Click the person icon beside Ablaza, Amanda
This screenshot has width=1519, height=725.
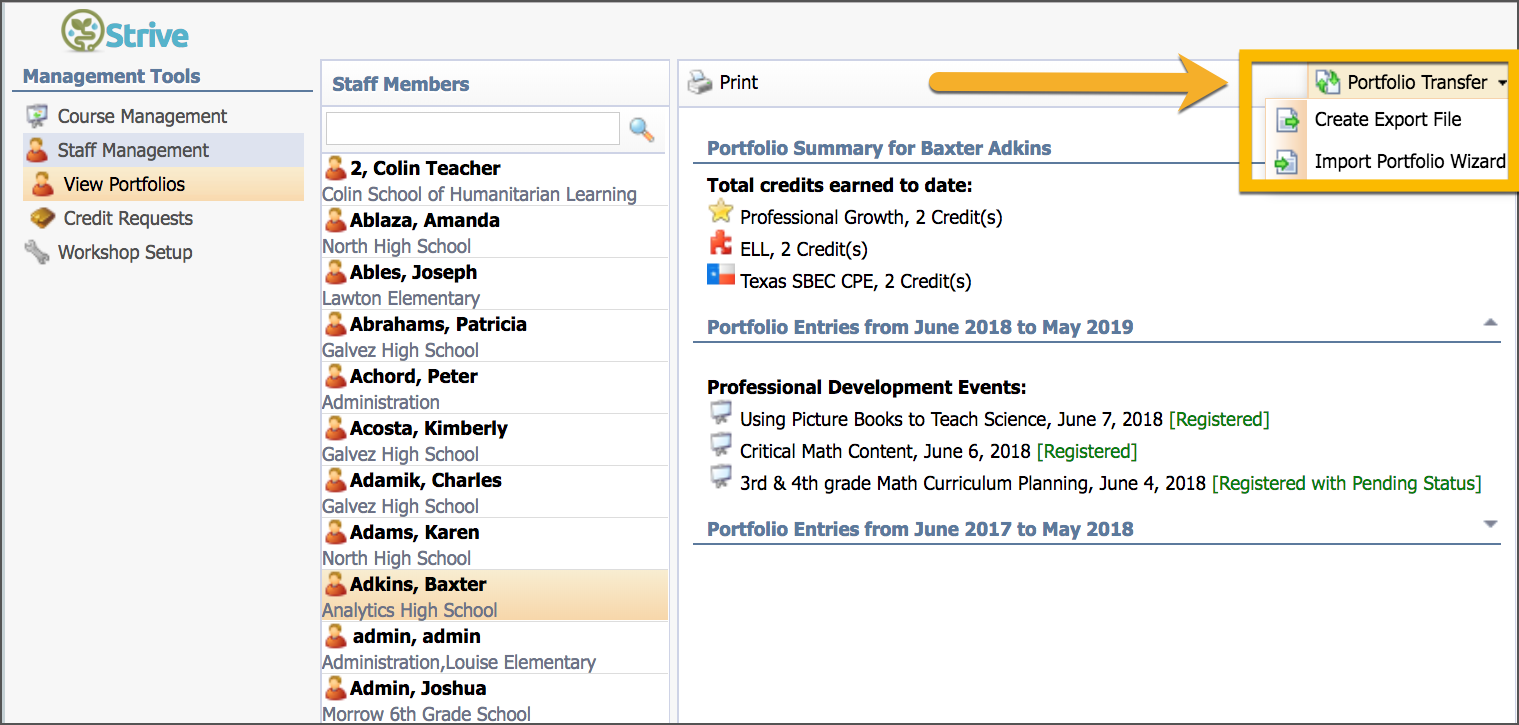pos(336,220)
